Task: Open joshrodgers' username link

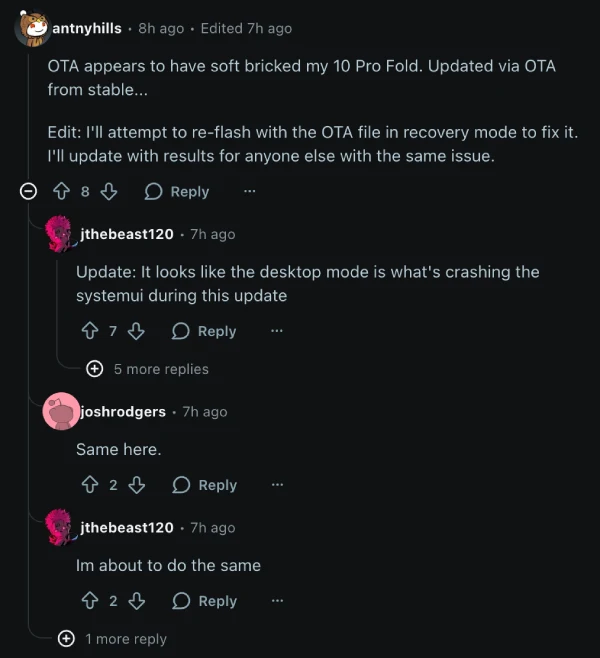Action: (123, 412)
